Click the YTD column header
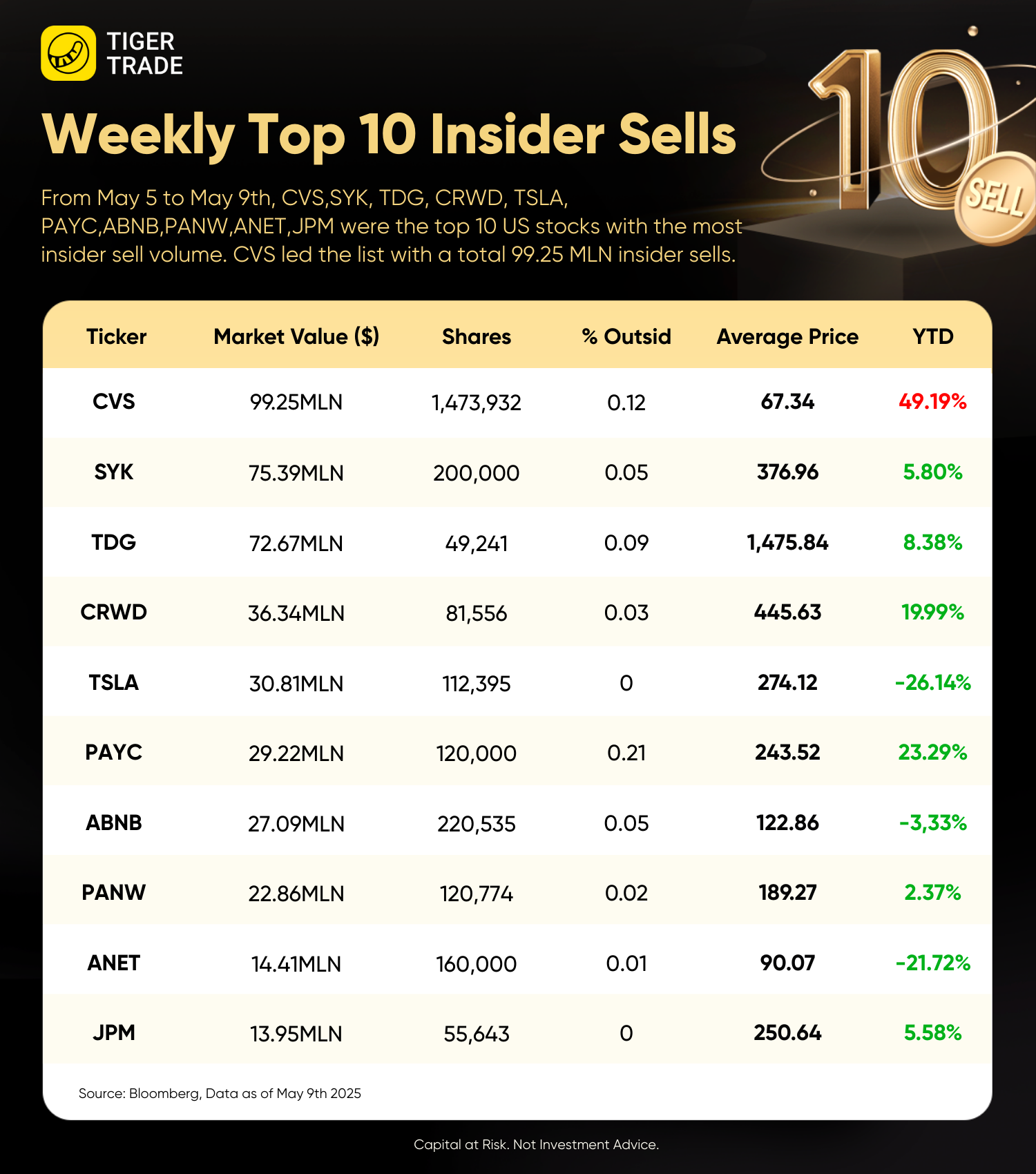1036x1174 pixels. 933,336
